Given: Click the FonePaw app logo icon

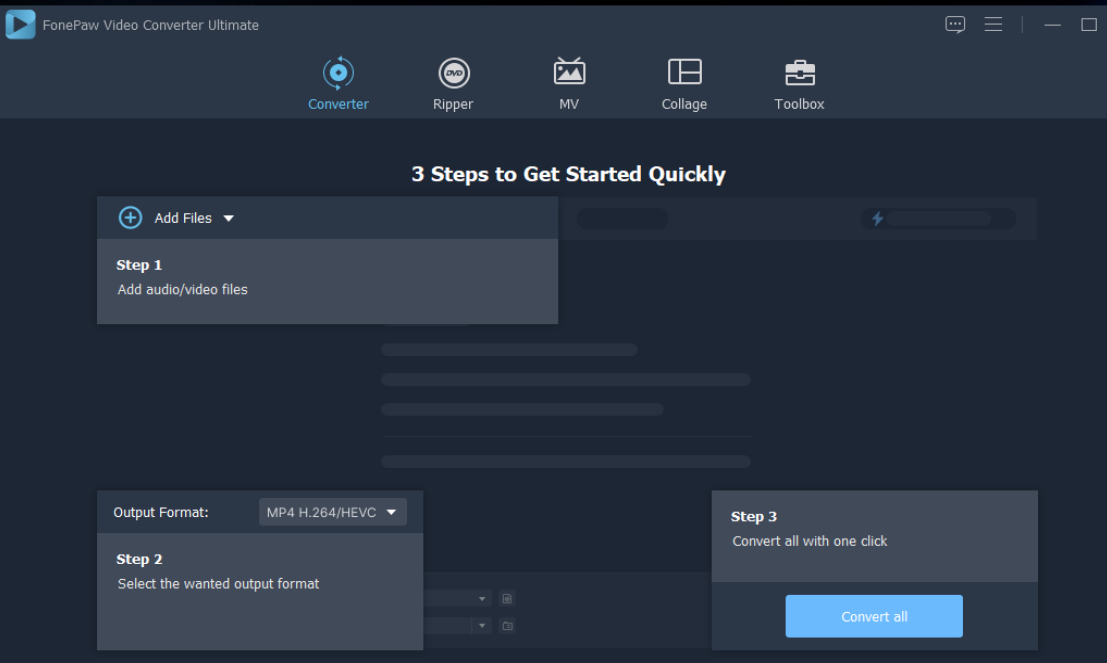Looking at the screenshot, I should [20, 25].
